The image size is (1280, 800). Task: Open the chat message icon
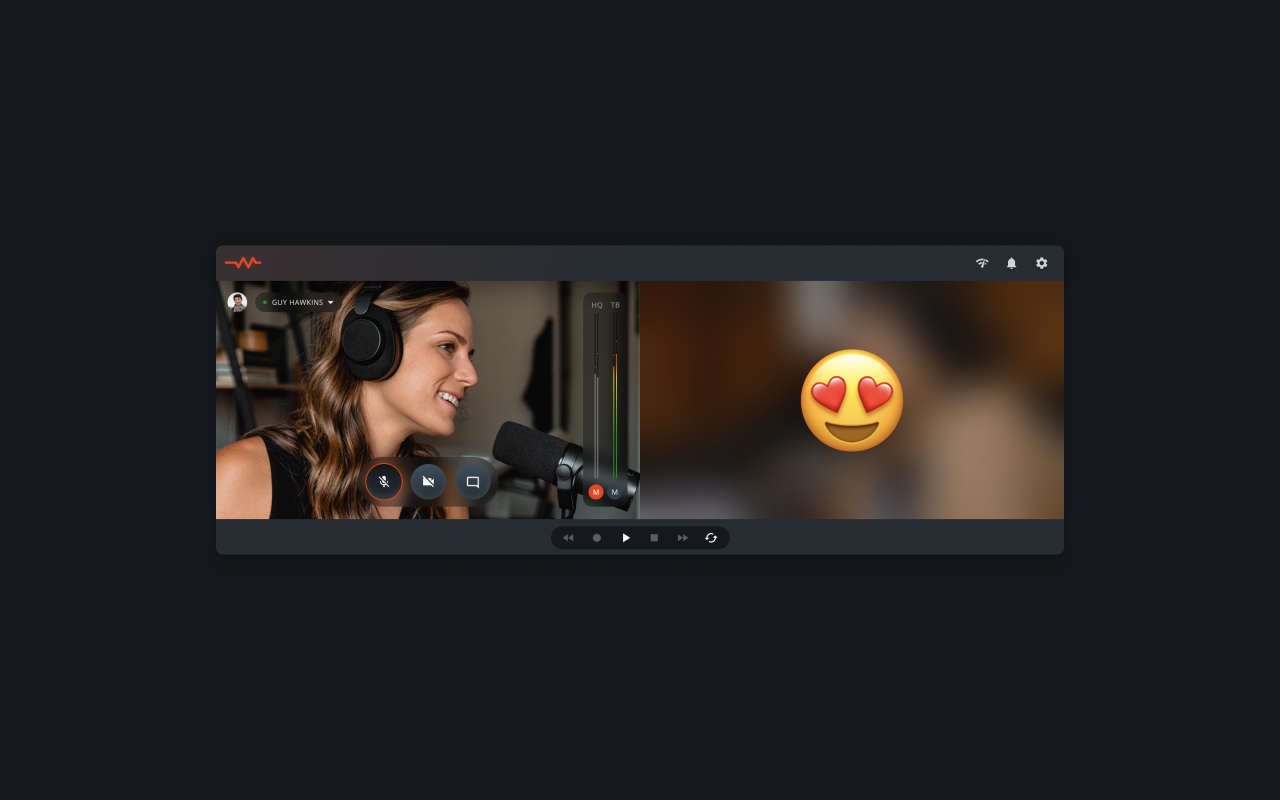pos(473,482)
